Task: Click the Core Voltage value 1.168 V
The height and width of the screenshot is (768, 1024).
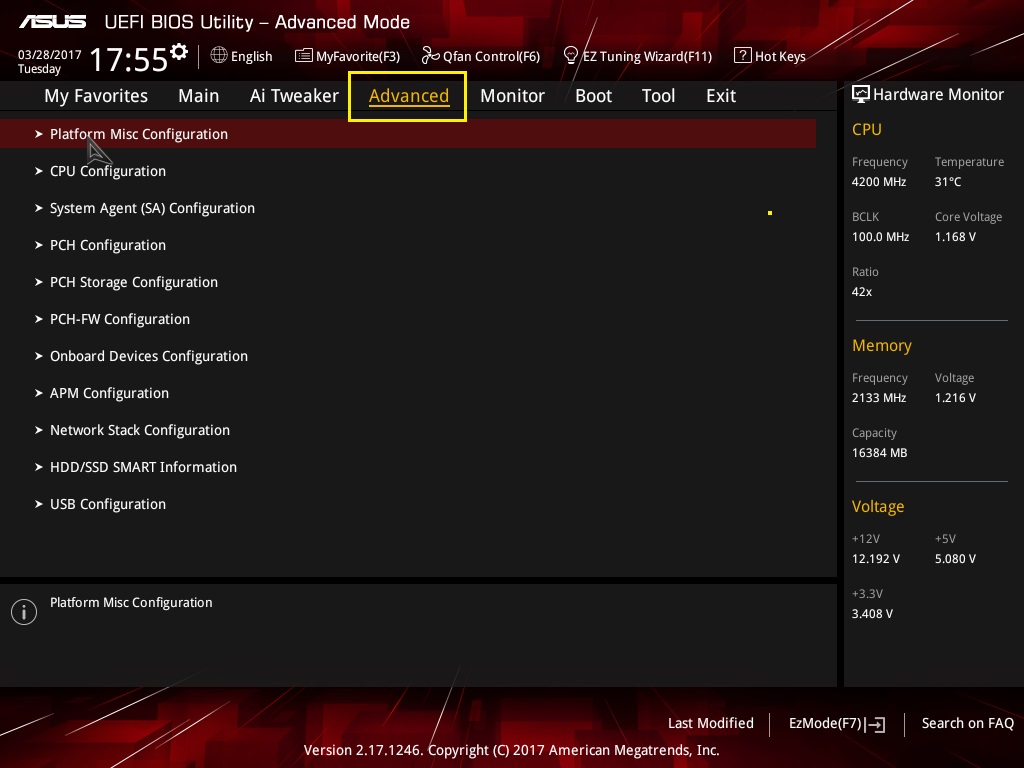Action: point(955,236)
